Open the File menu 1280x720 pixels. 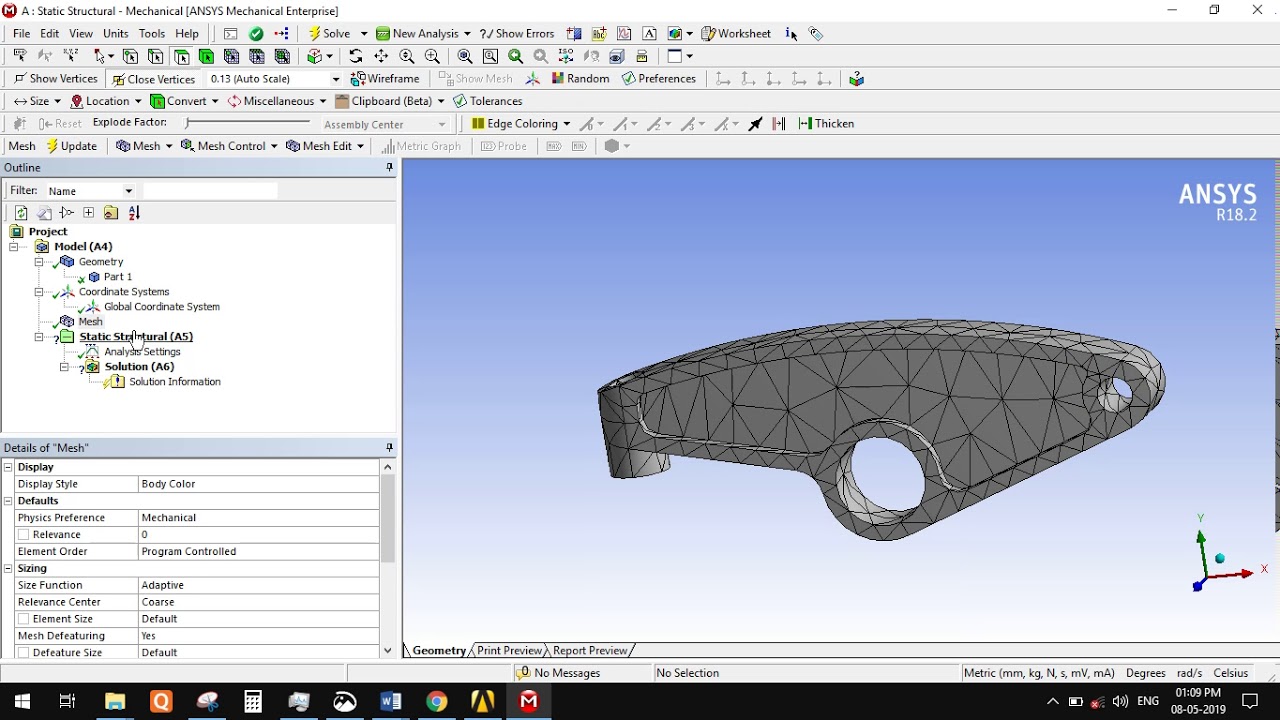coord(21,33)
